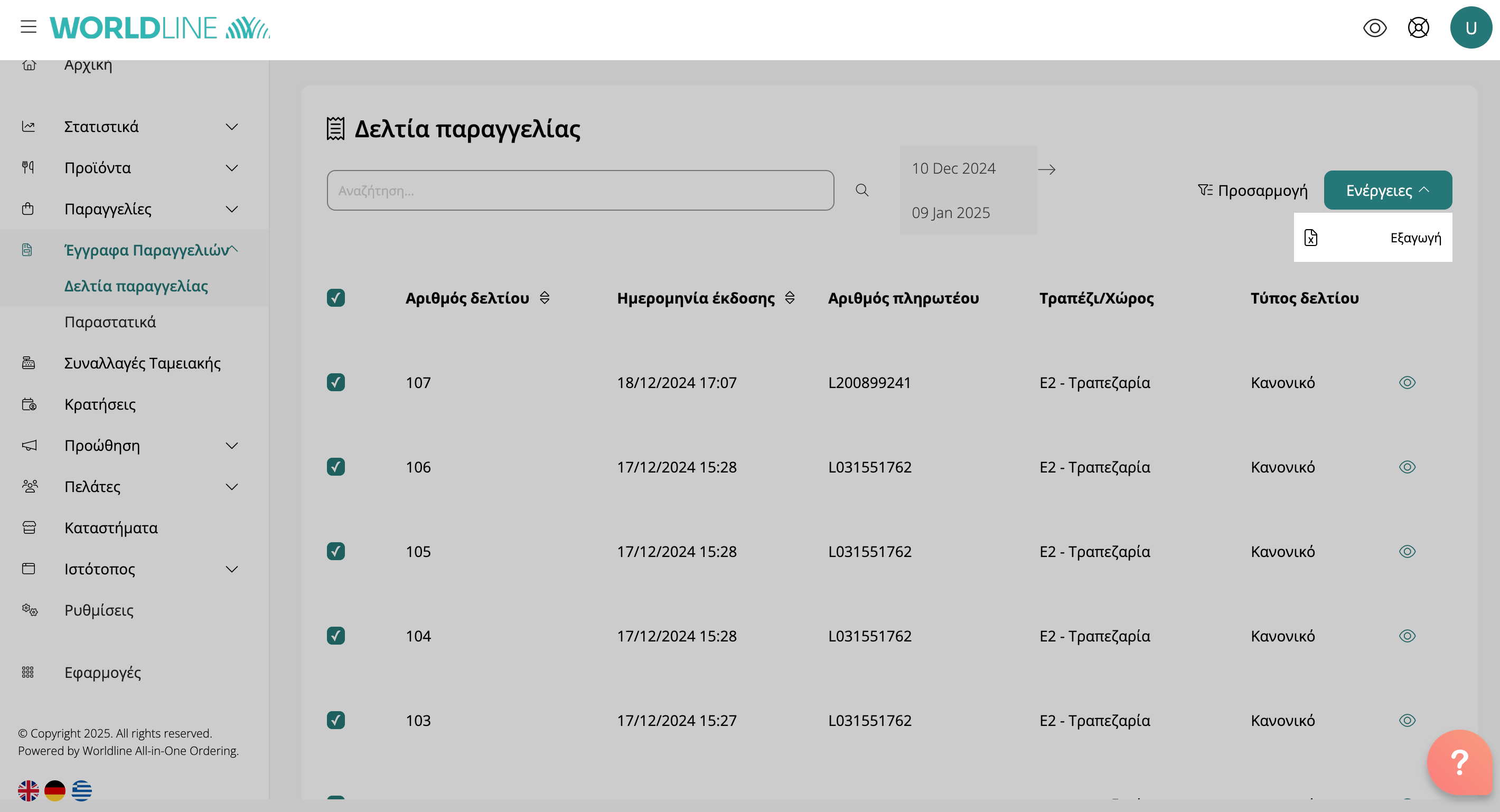Viewport: 1500px width, 812px height.
Task: View order slip 107 via eye icon
Action: 1407,382
